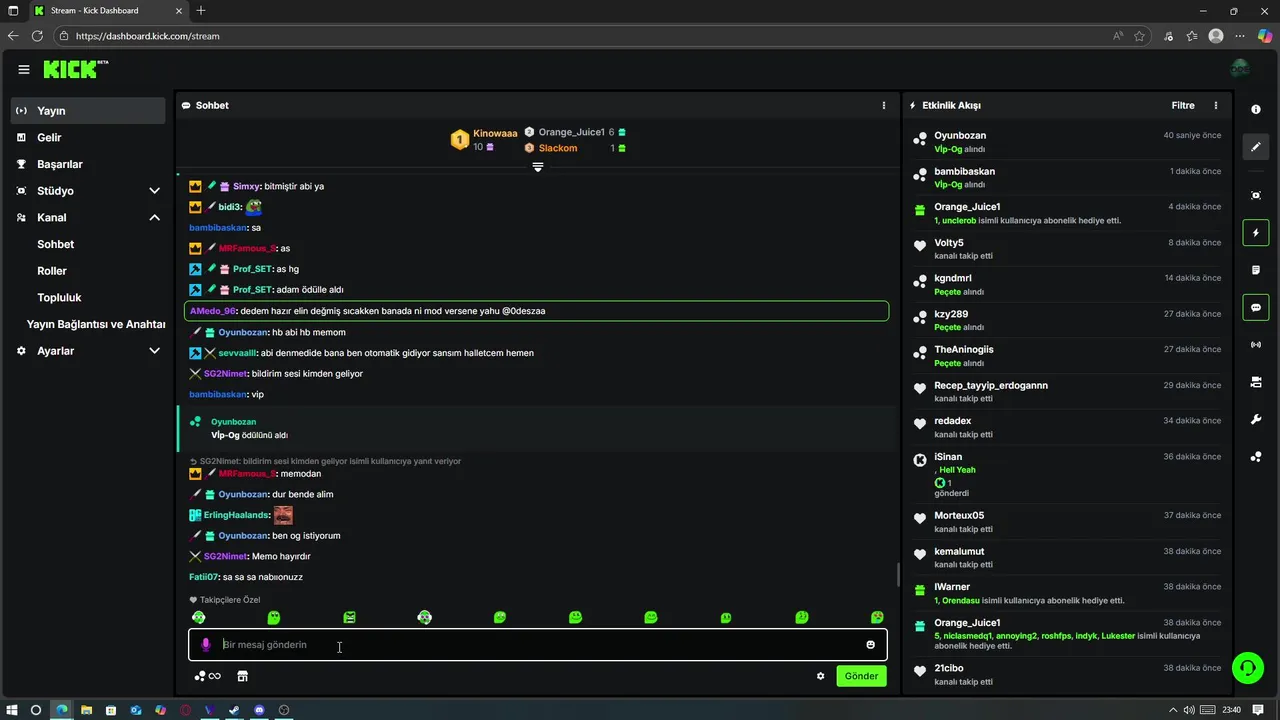The image size is (1280, 720).
Task: Collapse the leaderboard with the chevron
Action: coord(537,167)
